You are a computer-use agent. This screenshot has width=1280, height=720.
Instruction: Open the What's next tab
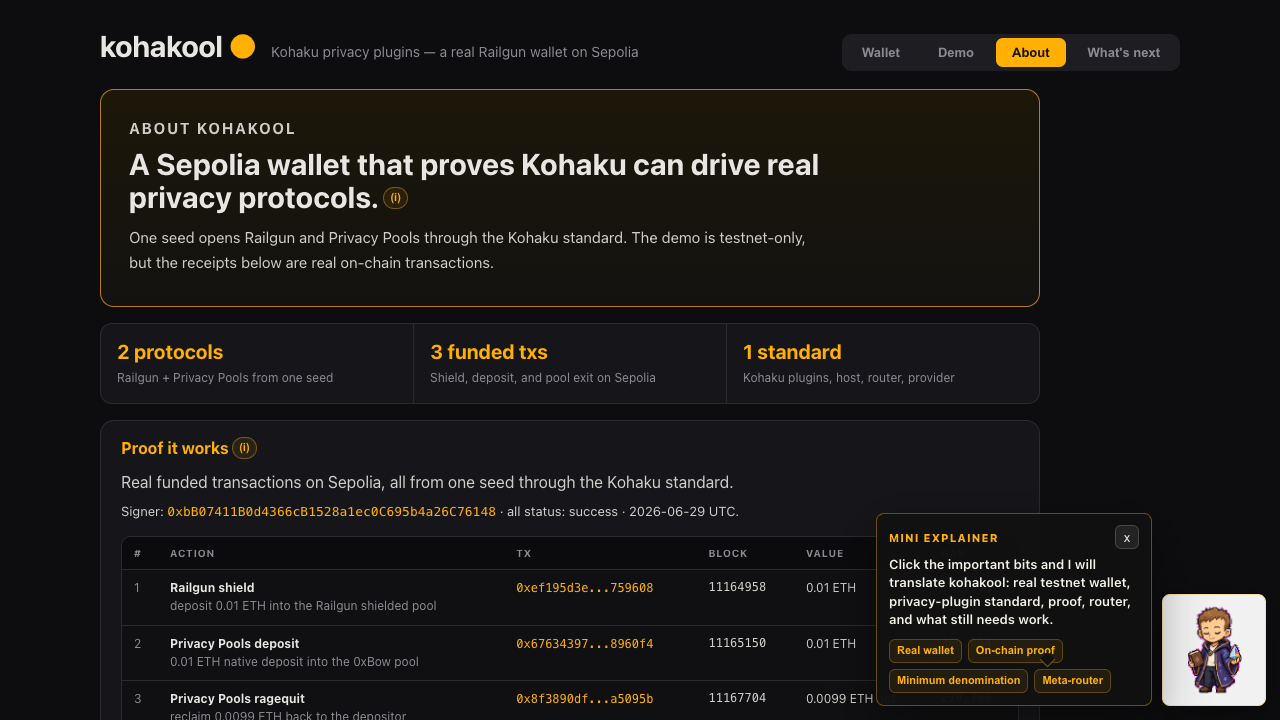1124,53
